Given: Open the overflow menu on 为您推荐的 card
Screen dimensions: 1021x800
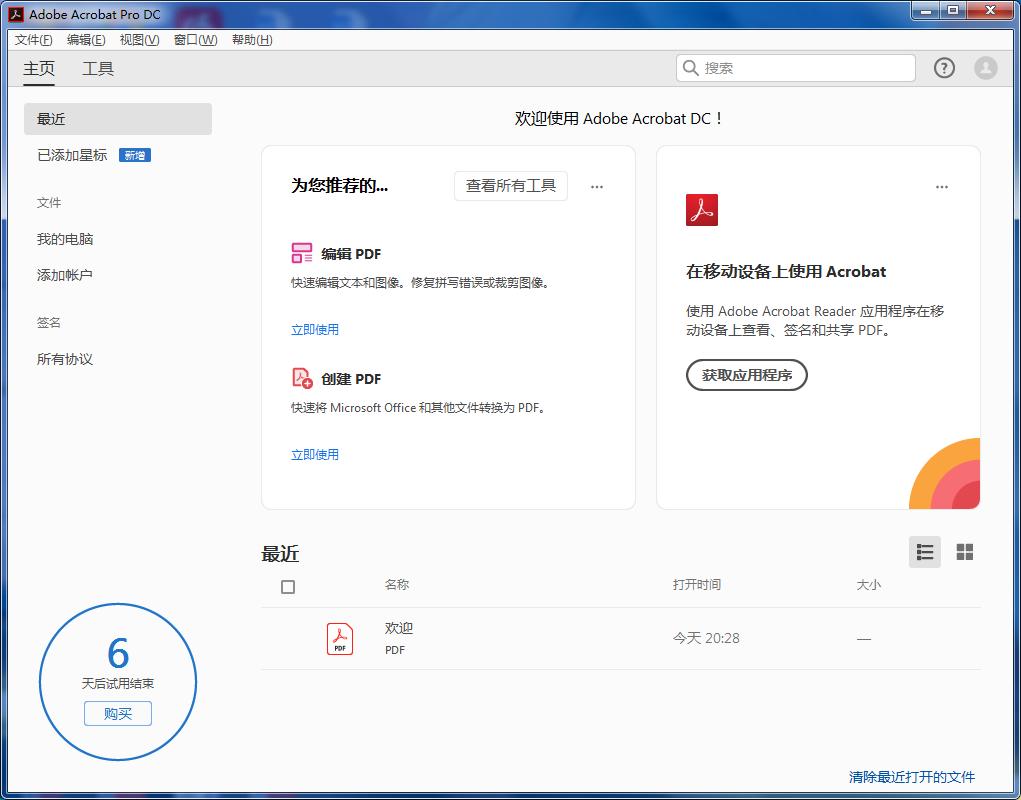Looking at the screenshot, I should click(x=596, y=186).
